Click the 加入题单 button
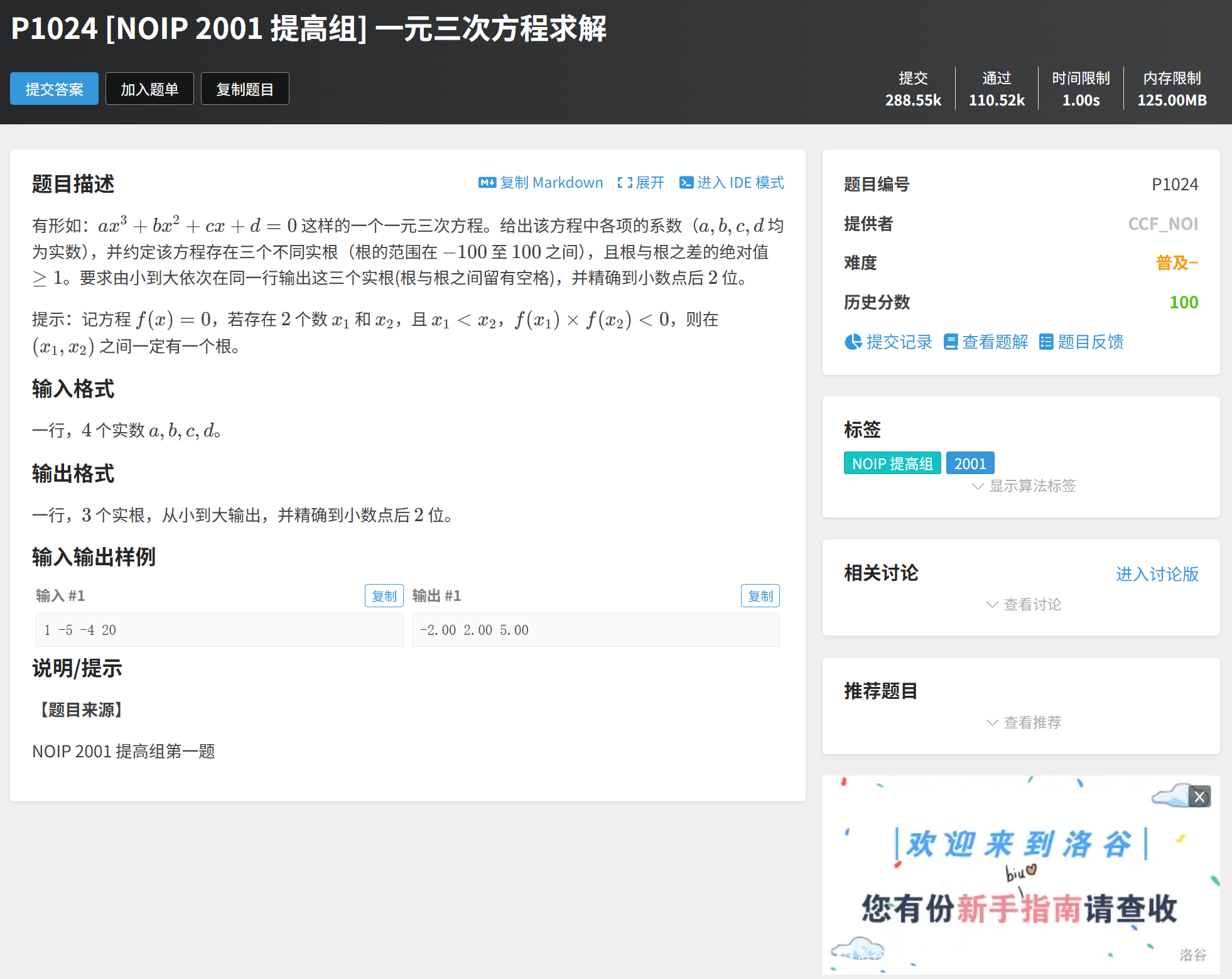Viewport: 1232px width, 979px height. tap(149, 89)
